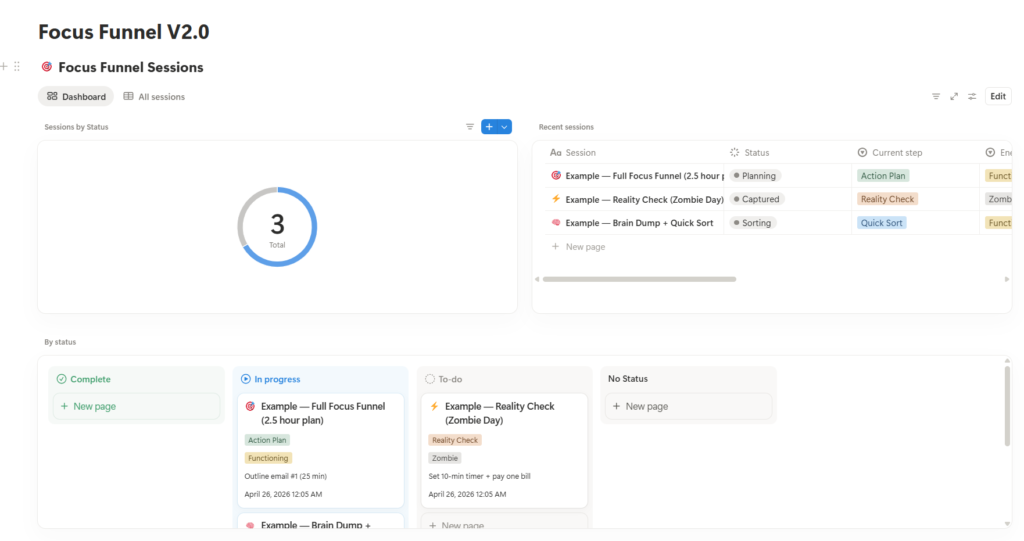The height and width of the screenshot is (541, 1024).
Task: Click Set 10-min timer + pay one bill text
Action: (x=479, y=476)
